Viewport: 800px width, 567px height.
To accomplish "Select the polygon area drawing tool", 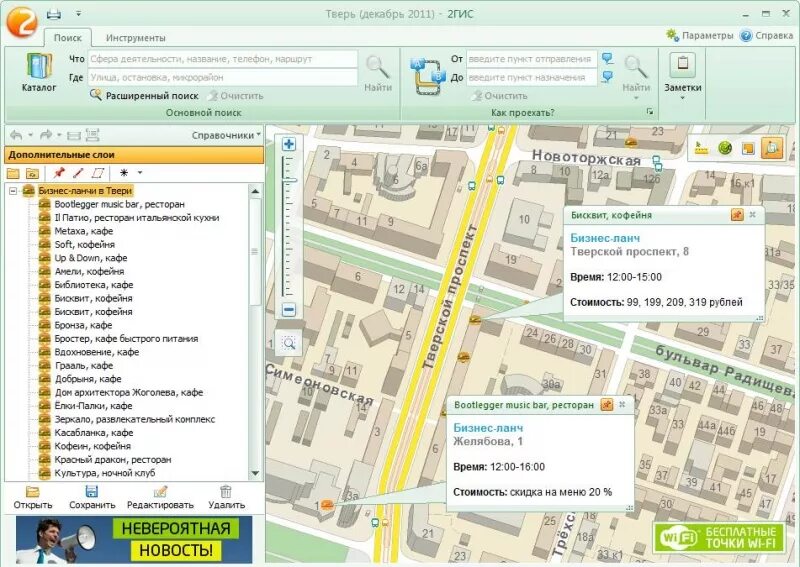I will [x=98, y=173].
